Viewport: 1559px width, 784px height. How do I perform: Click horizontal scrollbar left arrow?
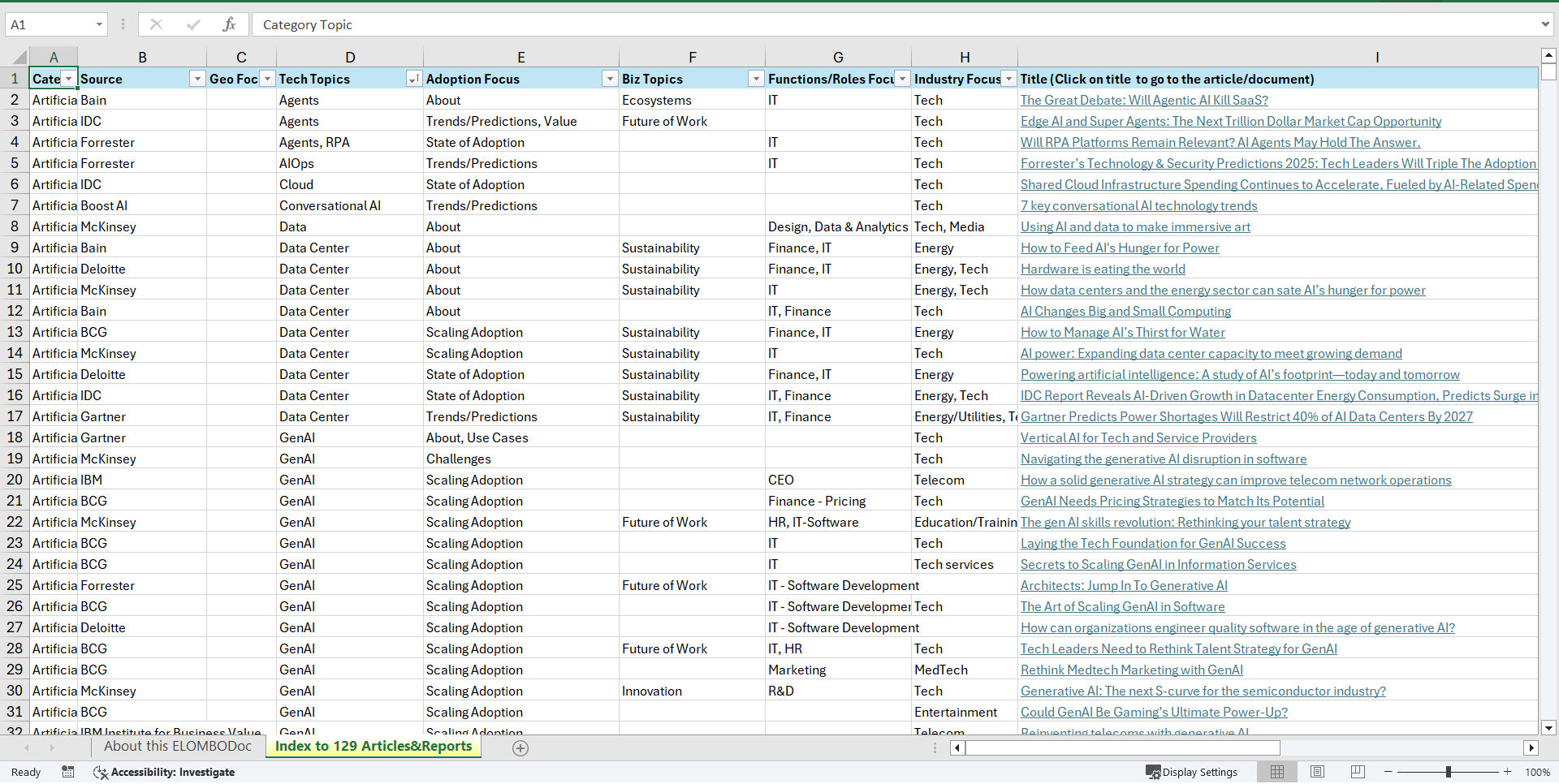point(958,748)
